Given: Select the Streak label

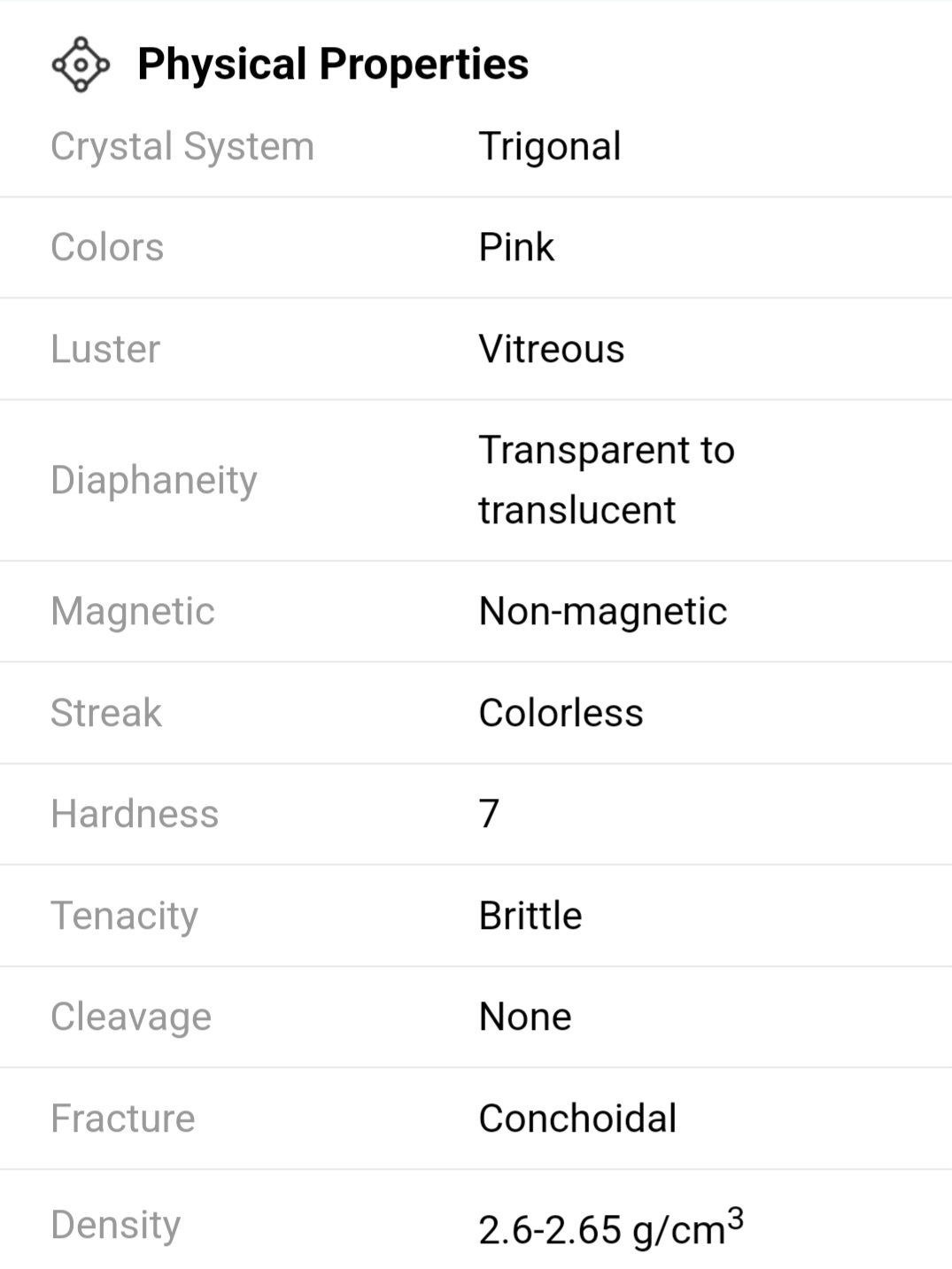Looking at the screenshot, I should click(x=106, y=713).
